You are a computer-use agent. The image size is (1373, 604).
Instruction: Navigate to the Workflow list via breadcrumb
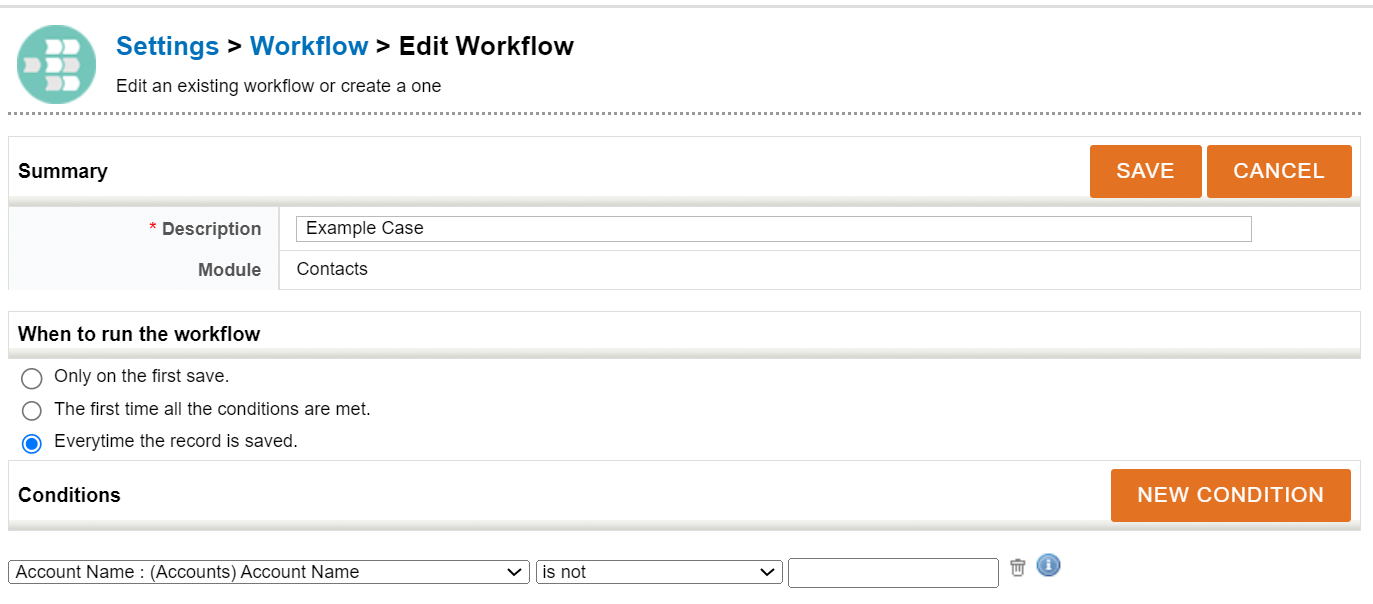(x=309, y=46)
